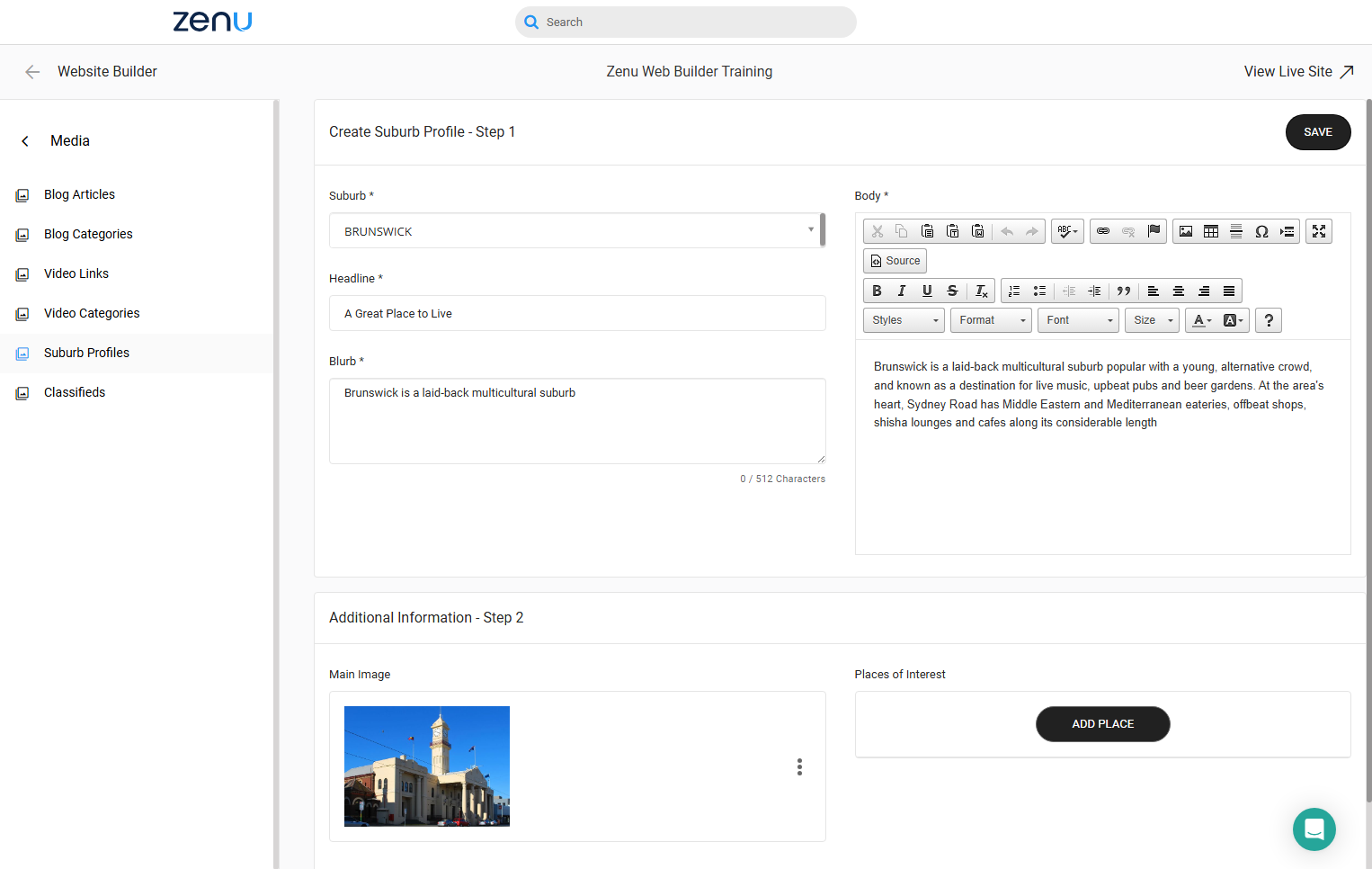Center align the body text
Viewport: 1372px width, 869px height.
(1179, 291)
